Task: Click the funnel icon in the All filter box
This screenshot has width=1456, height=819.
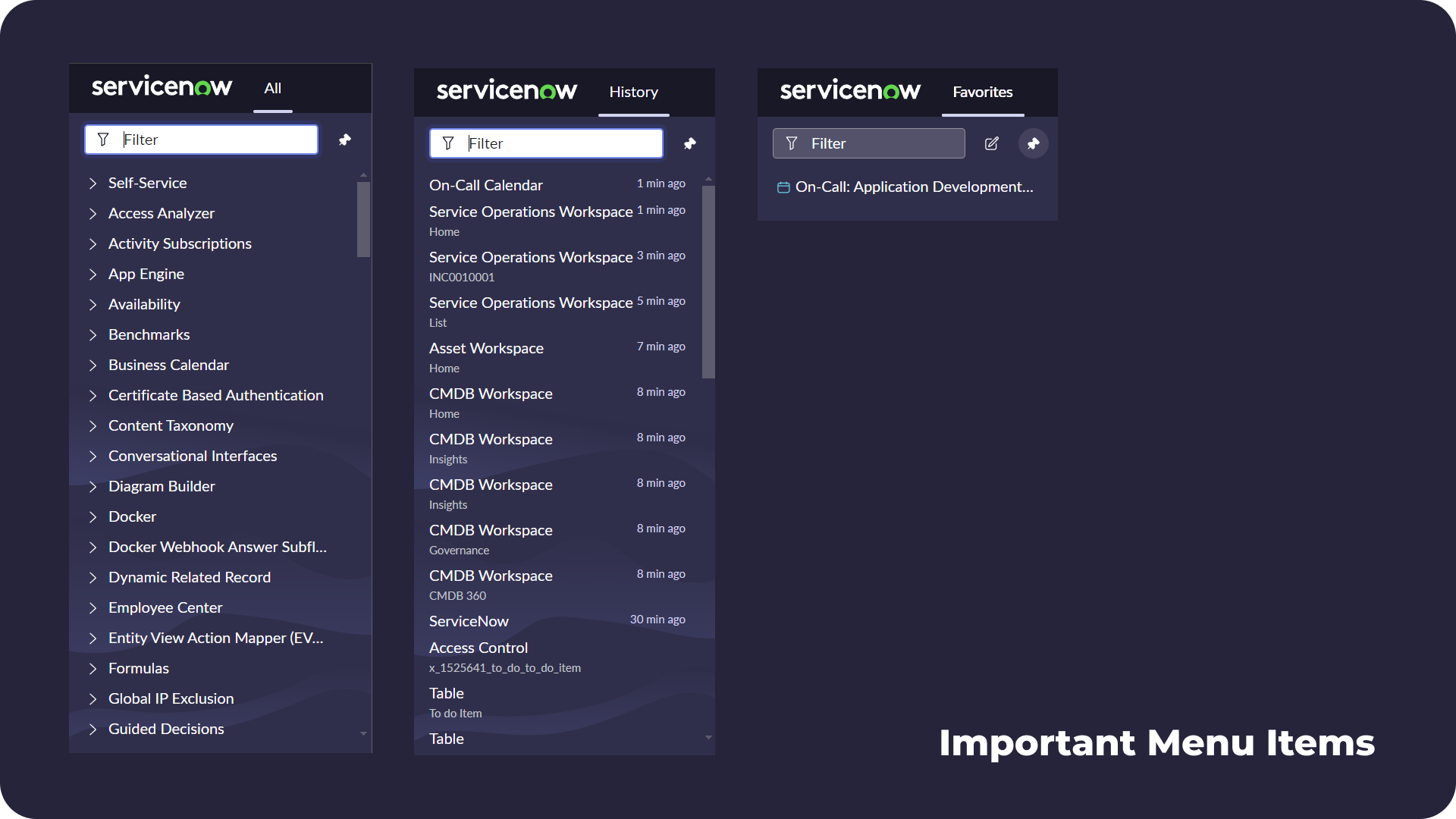Action: (x=103, y=140)
